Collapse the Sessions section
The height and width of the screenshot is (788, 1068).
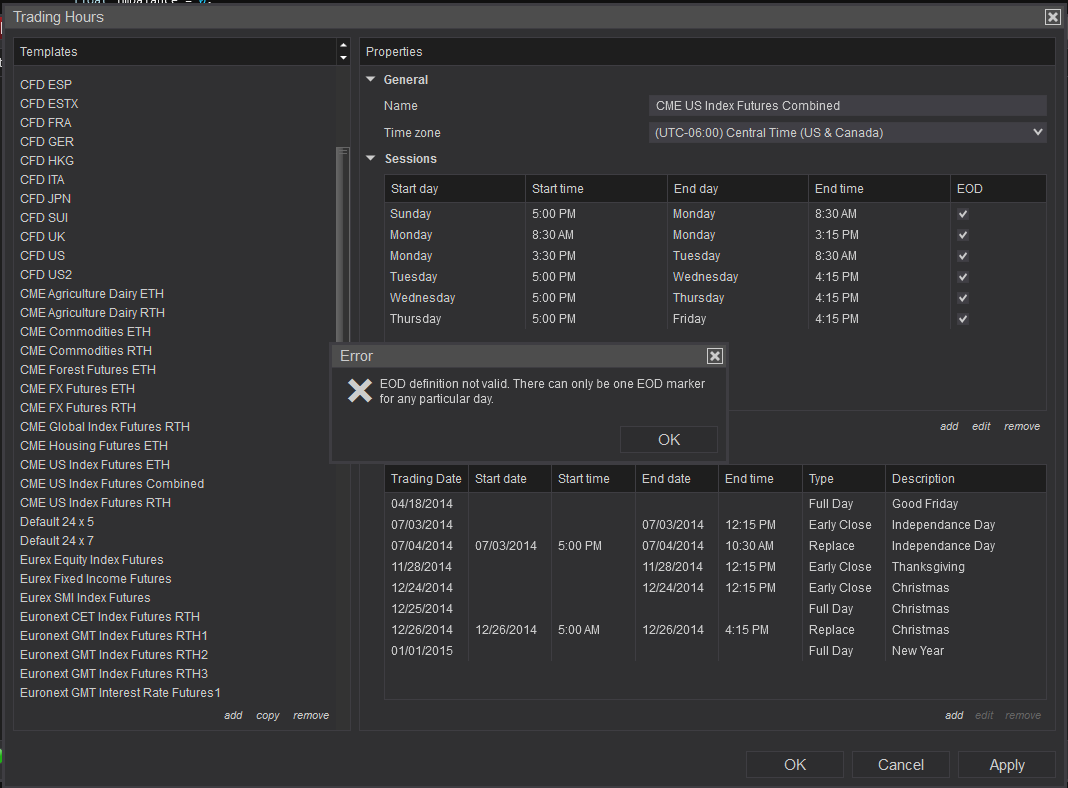pos(371,159)
